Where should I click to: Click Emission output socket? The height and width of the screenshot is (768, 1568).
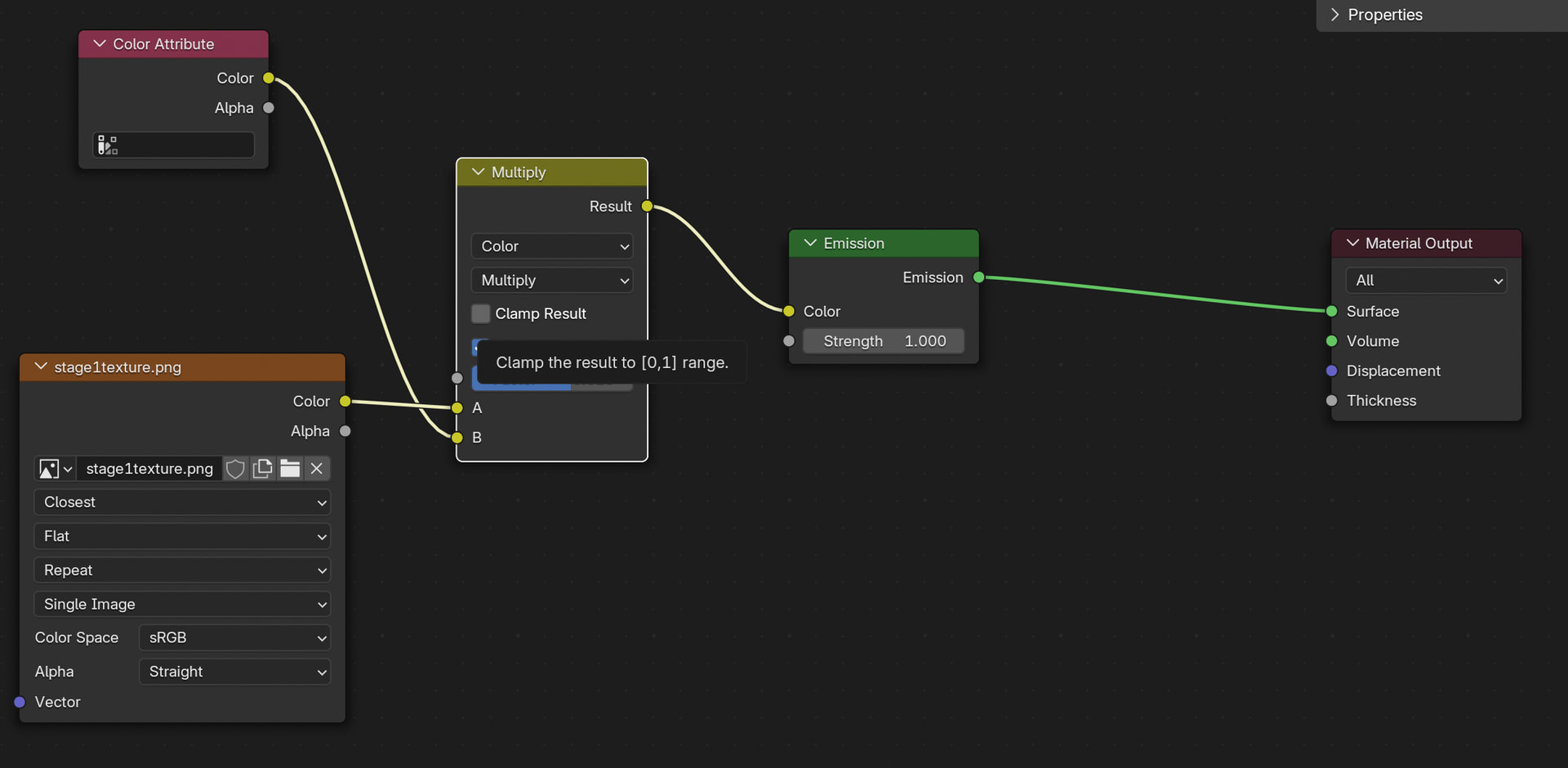pos(978,277)
